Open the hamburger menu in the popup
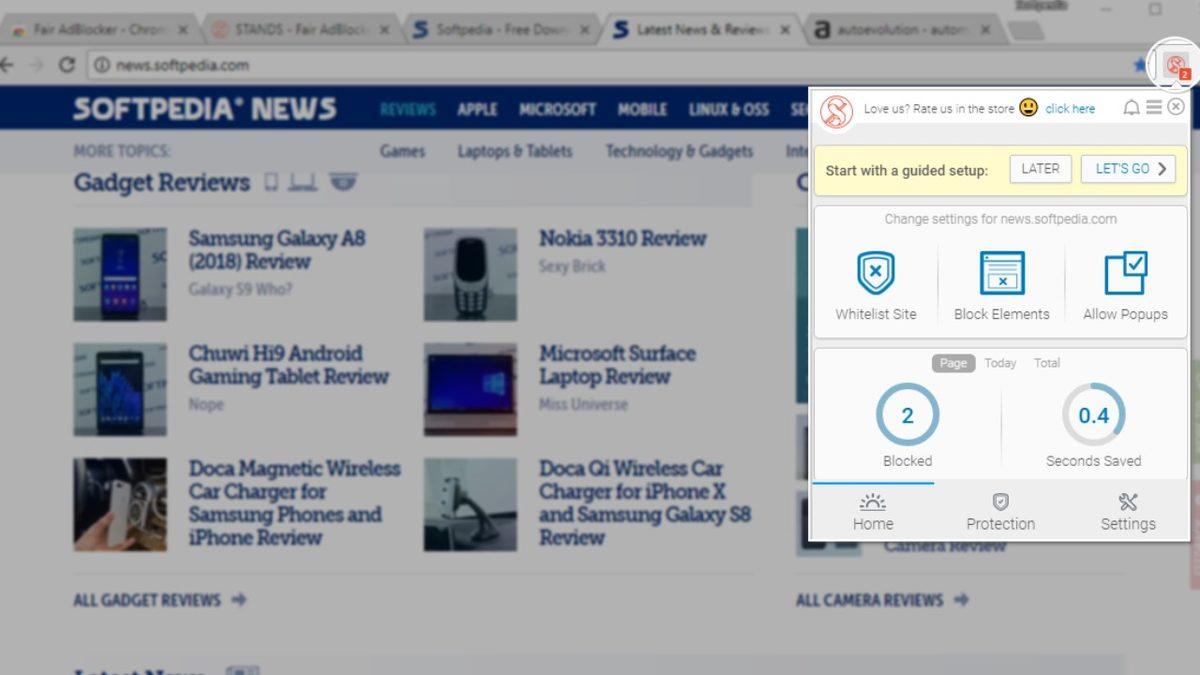The image size is (1200, 675). (1154, 107)
